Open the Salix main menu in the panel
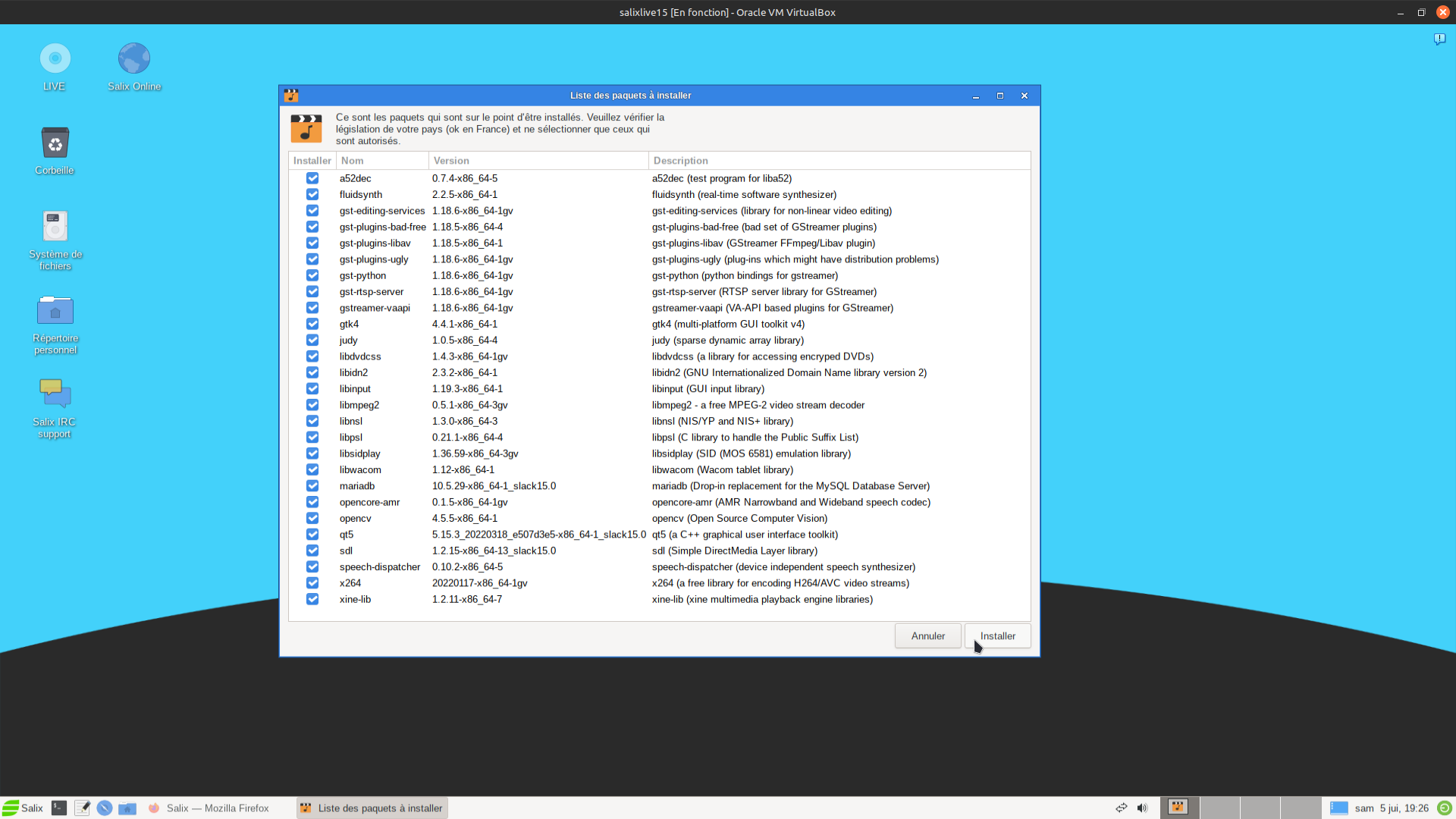This screenshot has width=1456, height=819. 23,808
